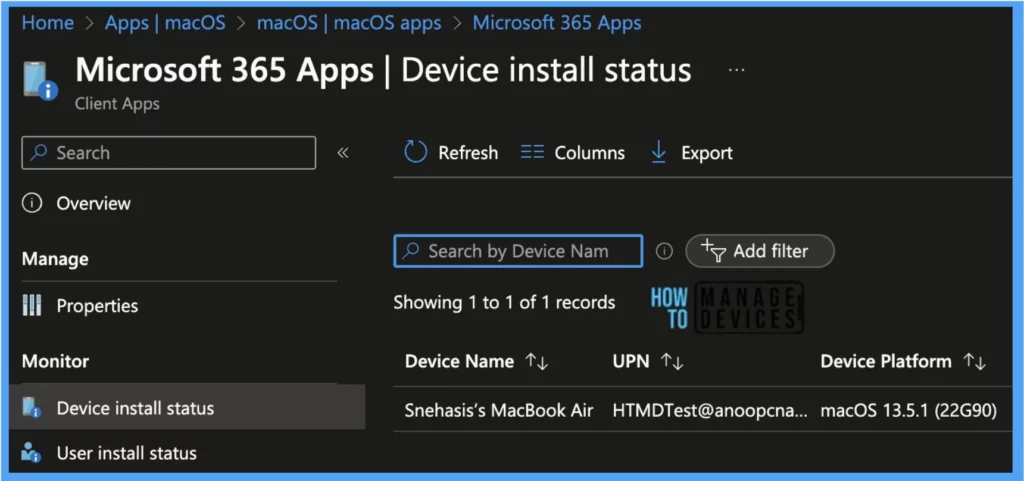Screen dimensions: 1024x481
Task: Click the User install status person icon
Action: click(x=31, y=452)
